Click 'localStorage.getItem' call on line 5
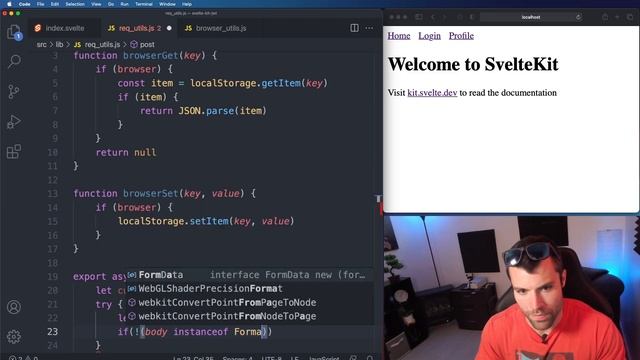 [x=245, y=83]
